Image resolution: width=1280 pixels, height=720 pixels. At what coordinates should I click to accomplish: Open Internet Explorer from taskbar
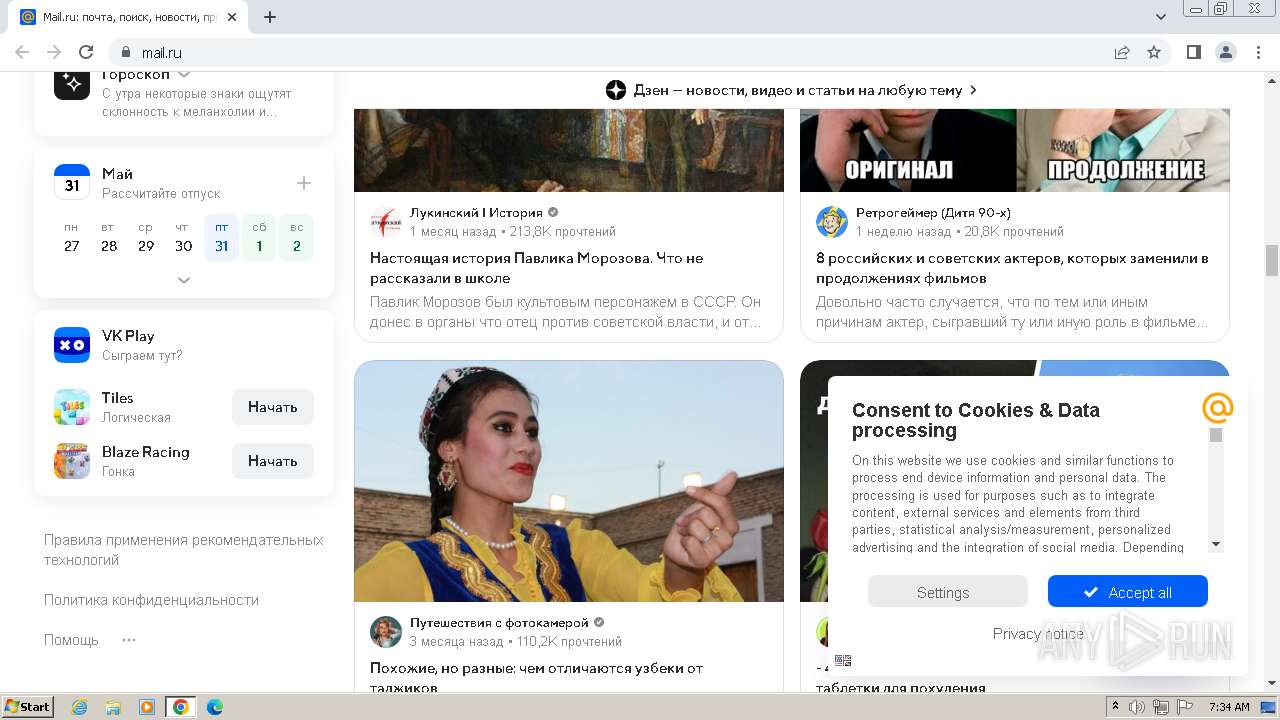pos(80,707)
